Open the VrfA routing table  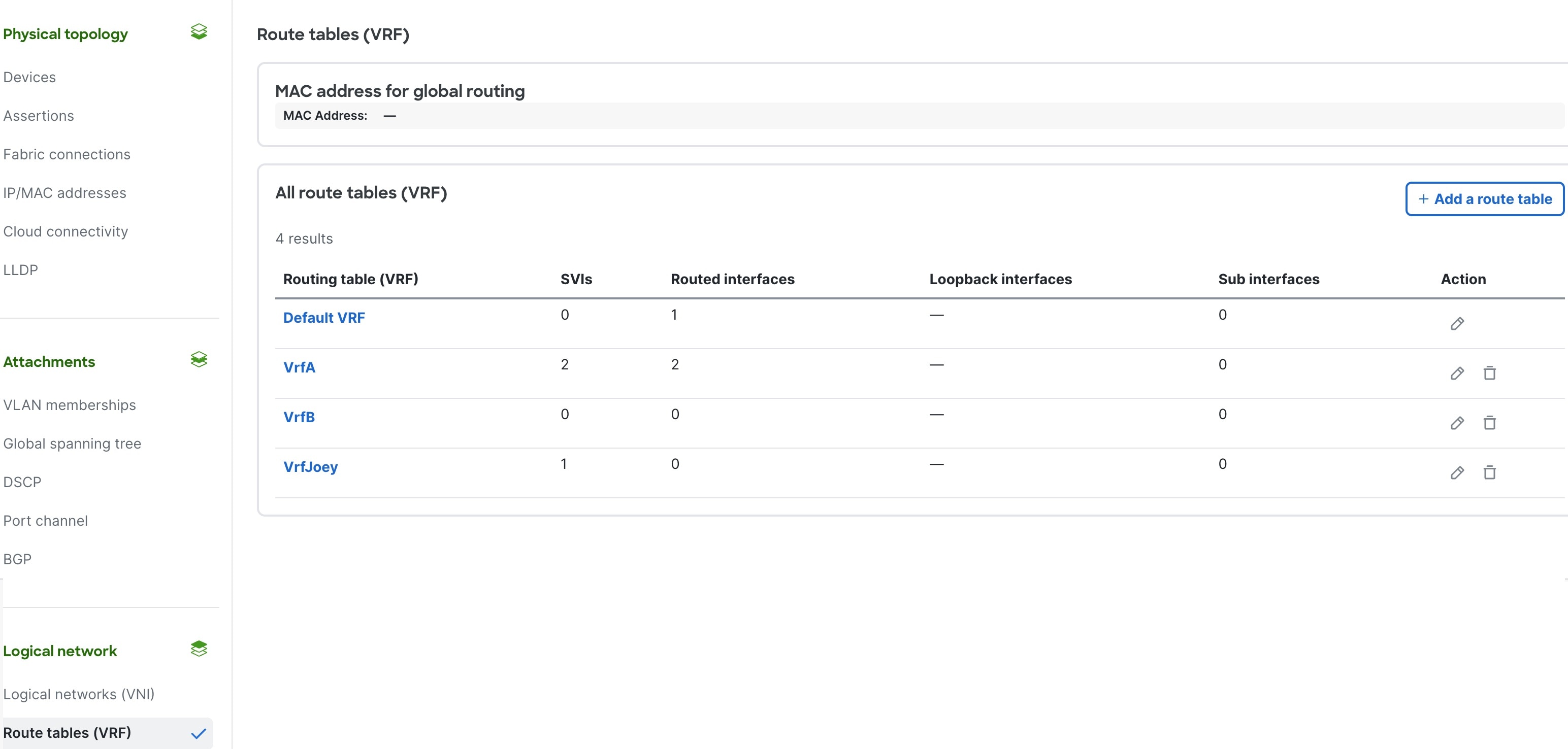click(x=299, y=367)
